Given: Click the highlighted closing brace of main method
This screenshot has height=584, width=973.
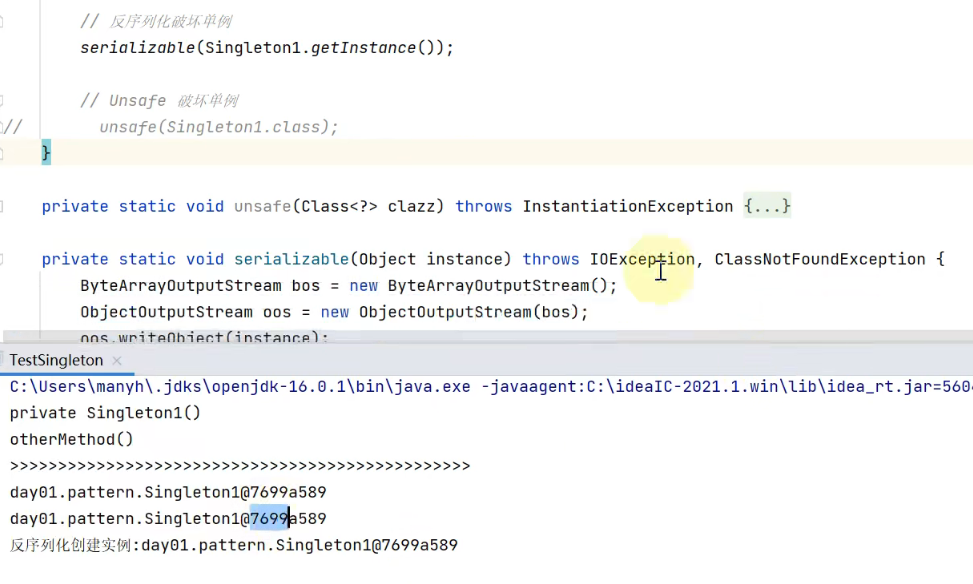Looking at the screenshot, I should coord(46,153).
